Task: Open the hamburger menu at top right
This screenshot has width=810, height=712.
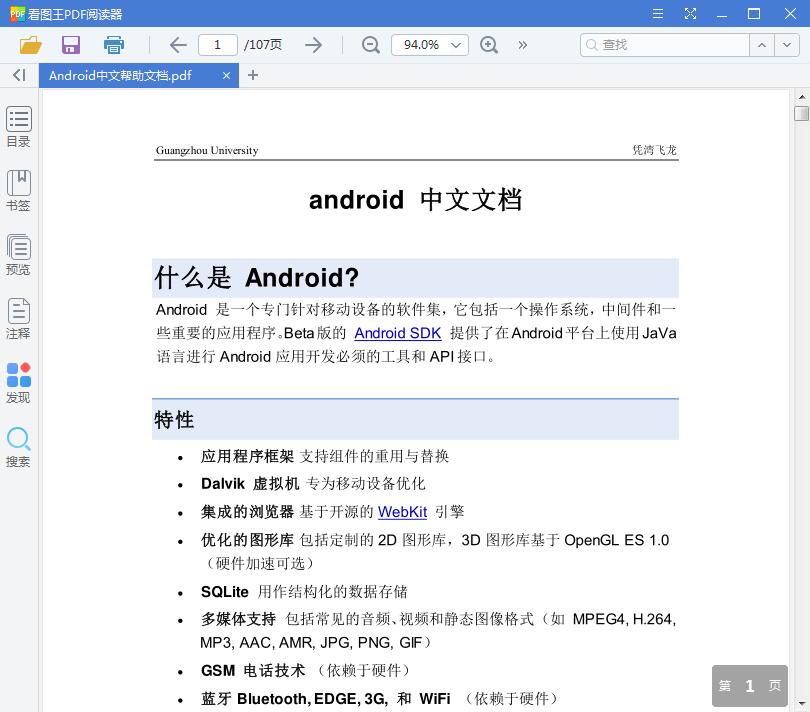Action: 658,14
